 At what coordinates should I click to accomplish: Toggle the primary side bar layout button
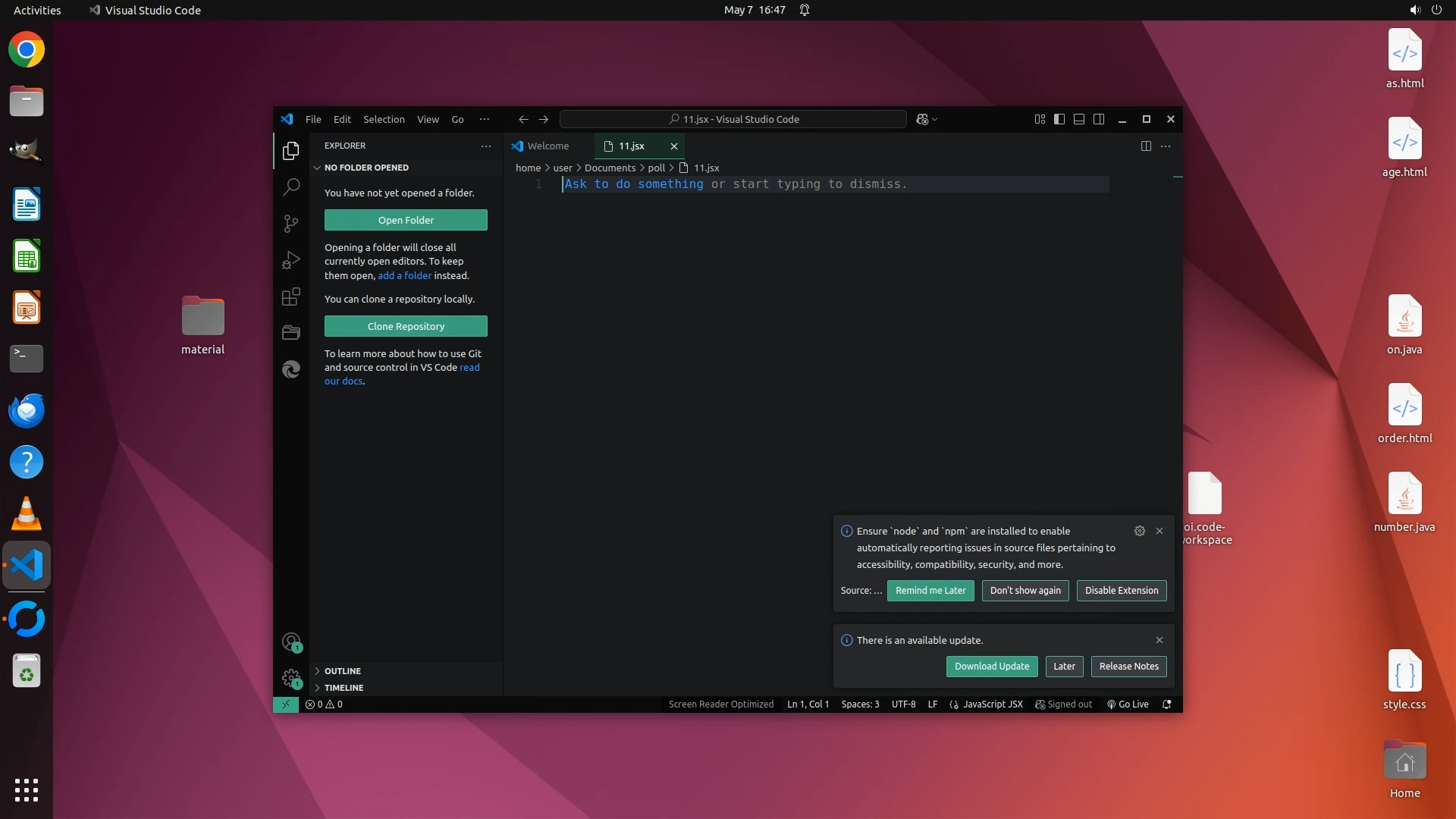point(1059,119)
